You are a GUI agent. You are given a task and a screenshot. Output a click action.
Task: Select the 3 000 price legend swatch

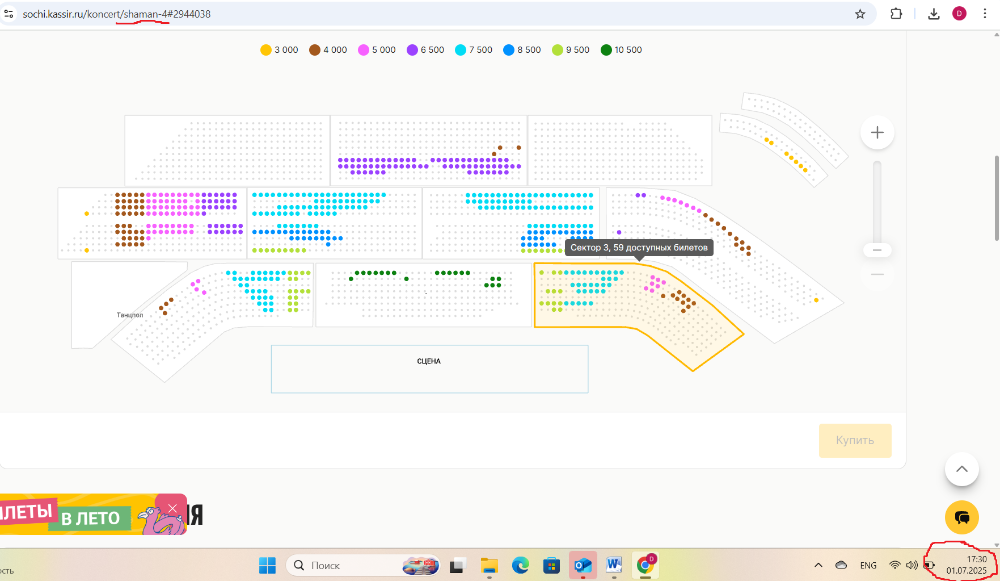[x=266, y=50]
